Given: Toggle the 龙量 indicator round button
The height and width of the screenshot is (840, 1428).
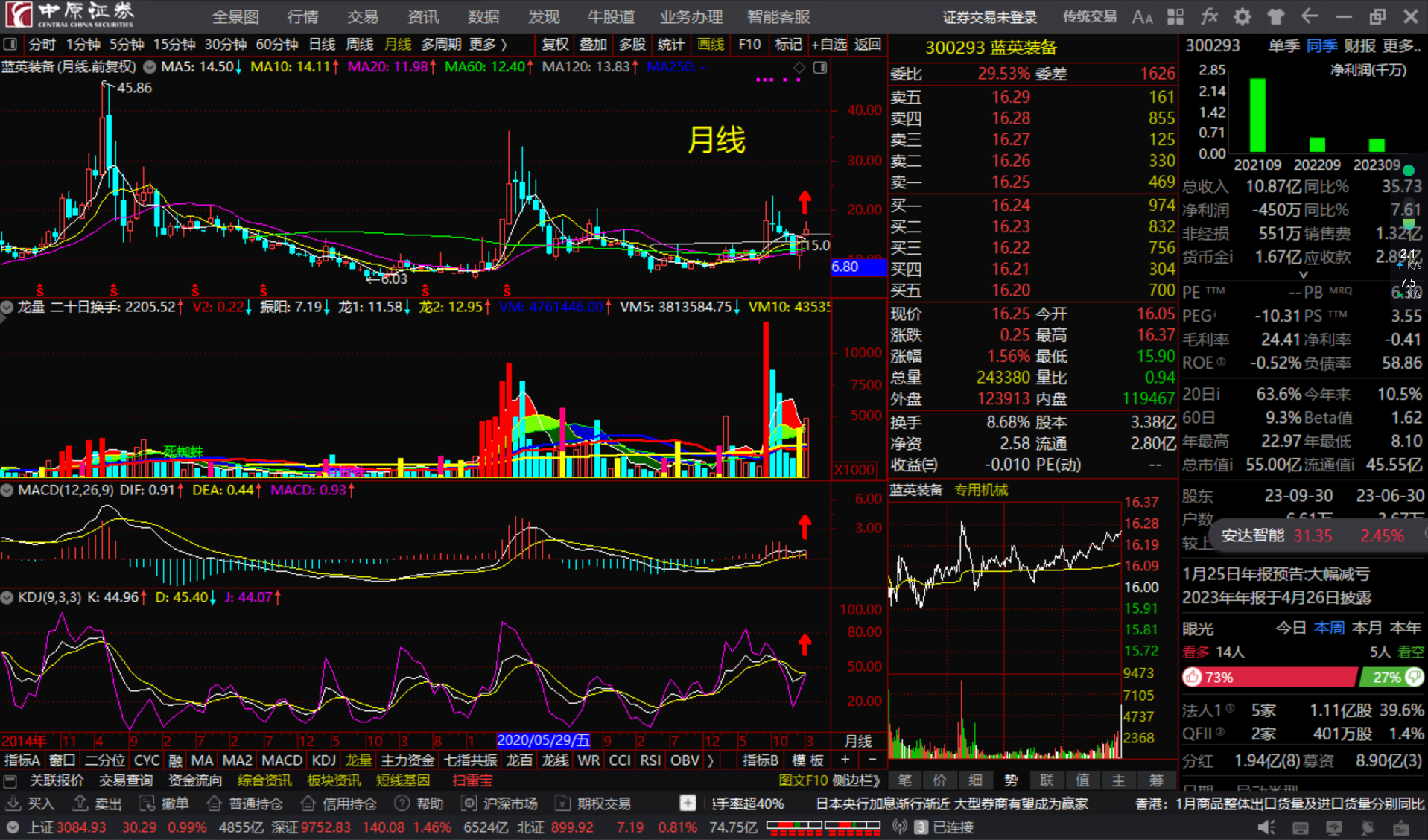Looking at the screenshot, I should 7,307.
